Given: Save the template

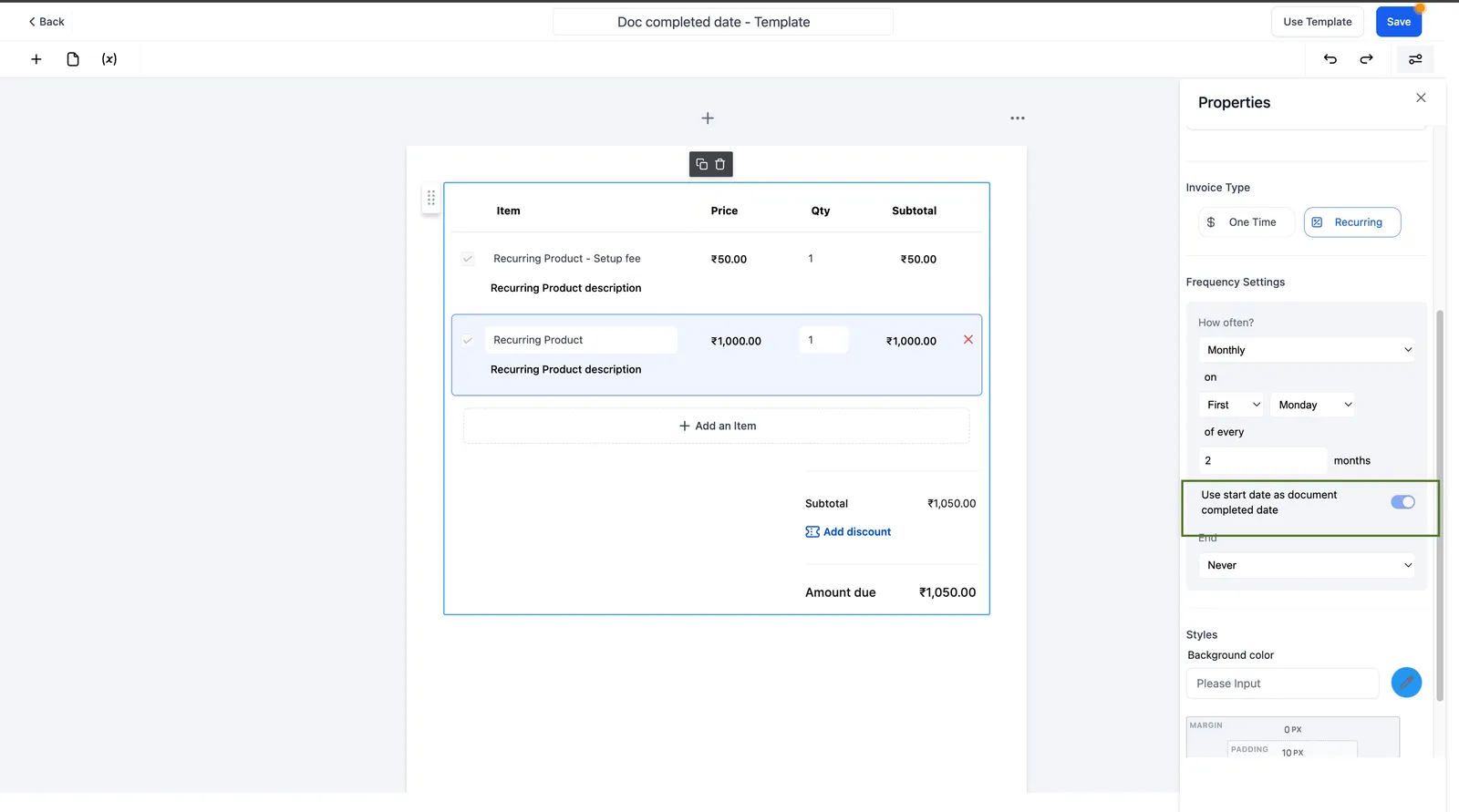Looking at the screenshot, I should [x=1399, y=22].
